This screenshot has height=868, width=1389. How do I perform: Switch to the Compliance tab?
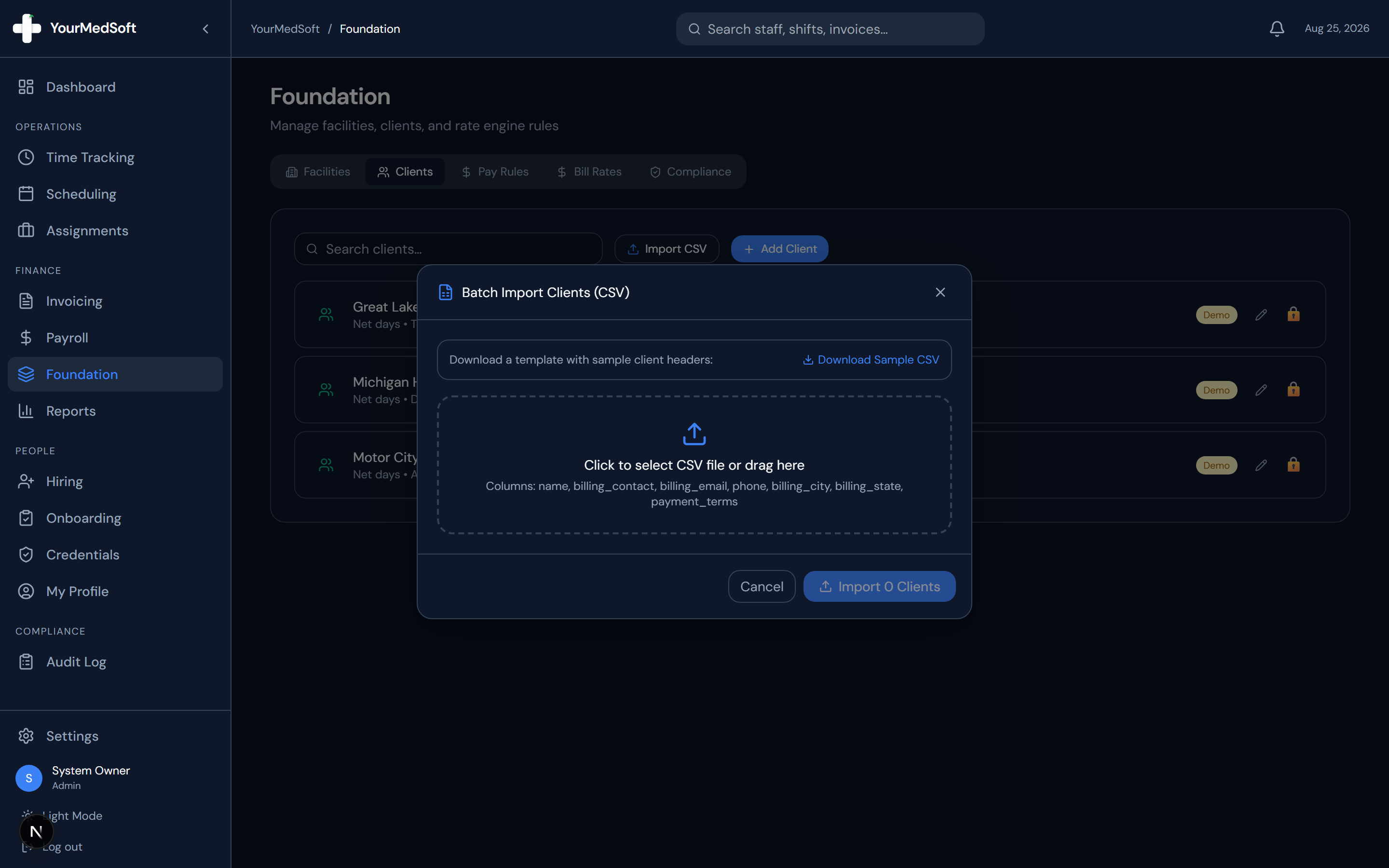pos(691,172)
